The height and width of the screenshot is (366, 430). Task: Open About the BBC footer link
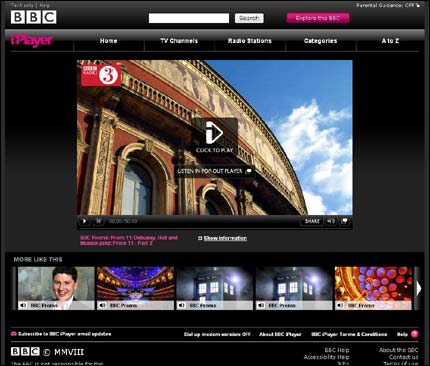click(398, 350)
